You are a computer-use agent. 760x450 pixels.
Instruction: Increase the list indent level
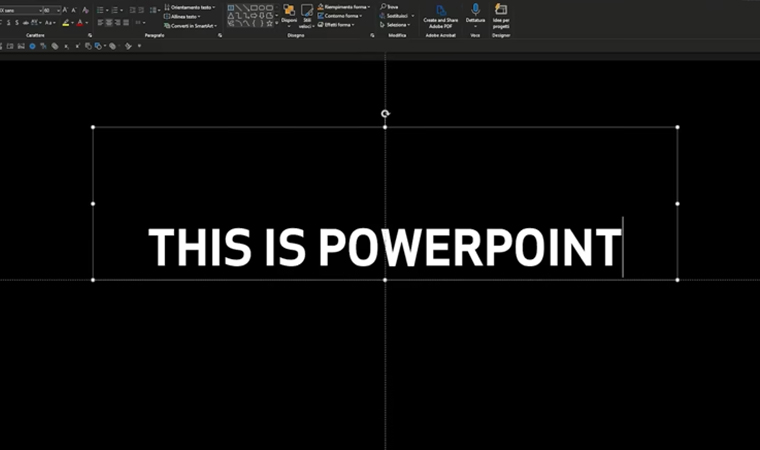click(142, 10)
